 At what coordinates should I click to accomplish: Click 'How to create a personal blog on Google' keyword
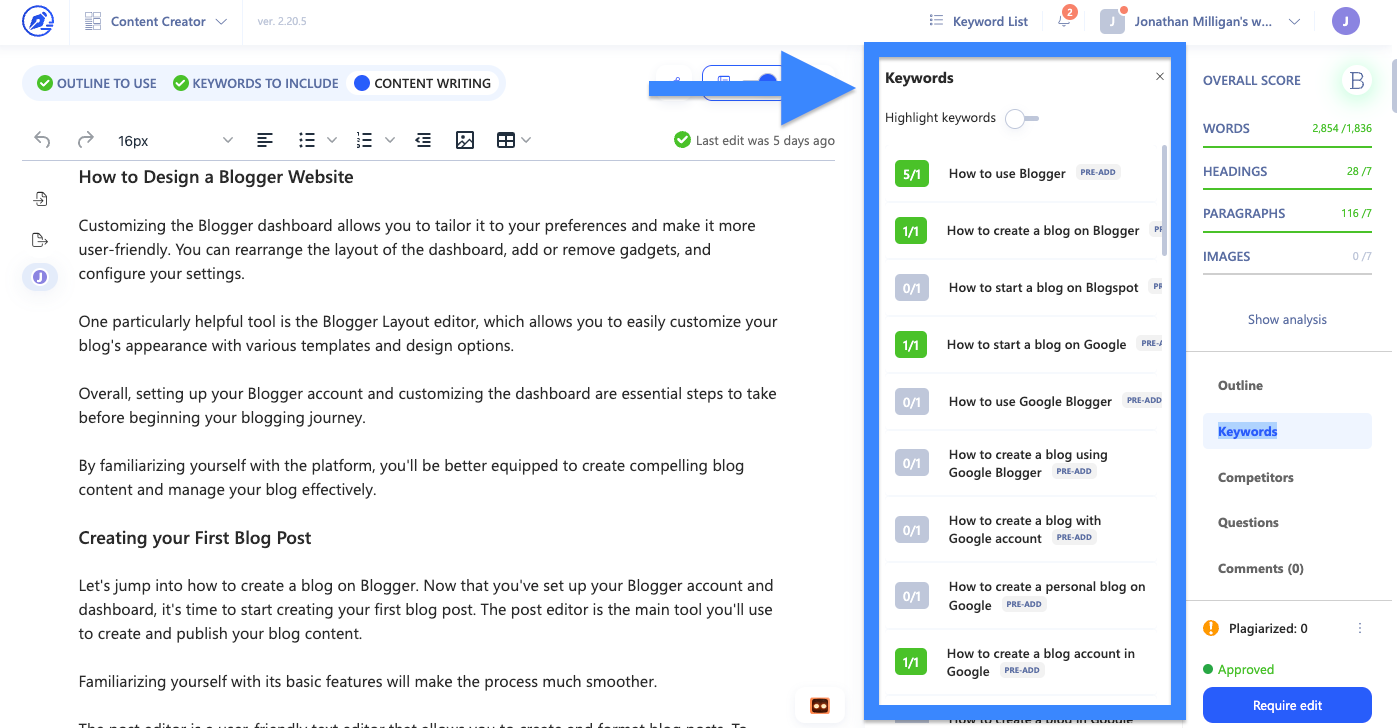(x=1047, y=596)
